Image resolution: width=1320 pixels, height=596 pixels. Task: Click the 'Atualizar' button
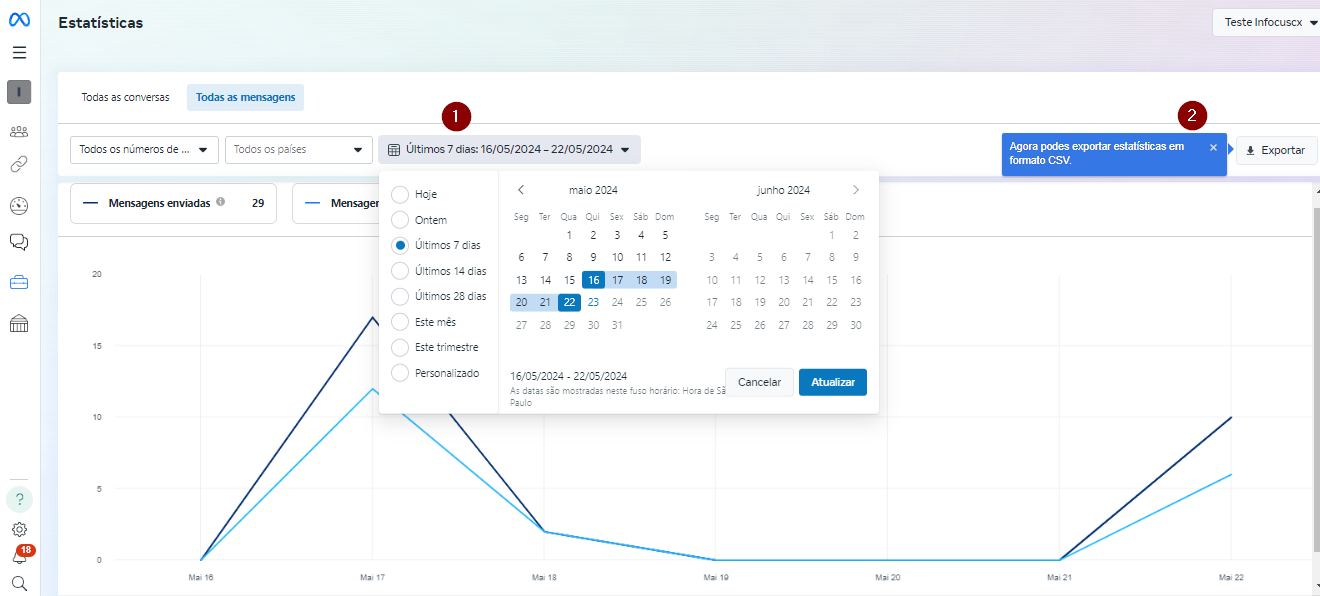point(832,383)
